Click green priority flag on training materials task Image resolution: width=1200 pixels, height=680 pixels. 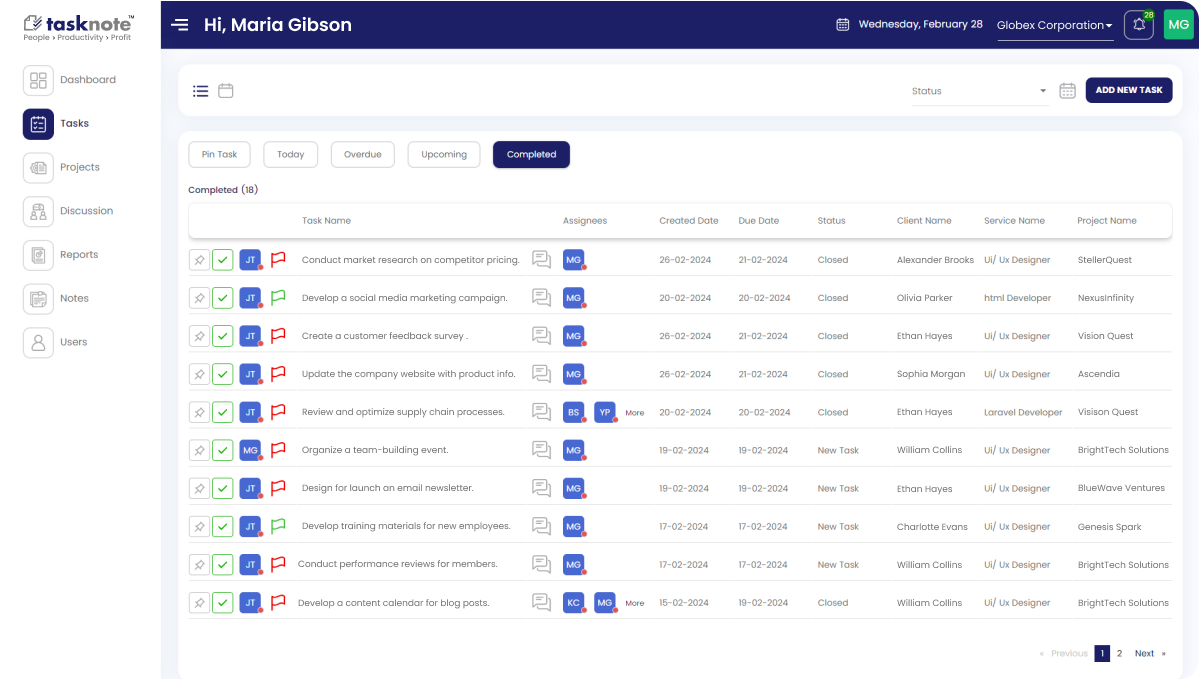point(278,526)
